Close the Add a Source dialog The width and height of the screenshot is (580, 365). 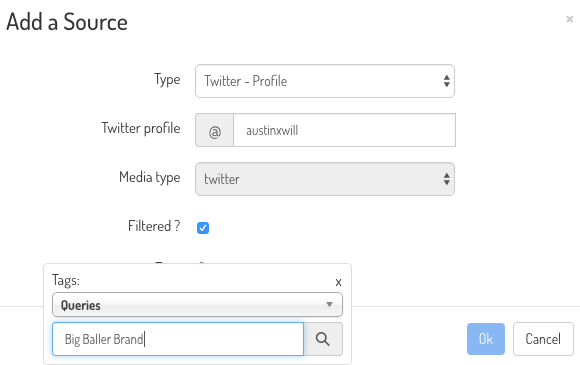tap(569, 19)
